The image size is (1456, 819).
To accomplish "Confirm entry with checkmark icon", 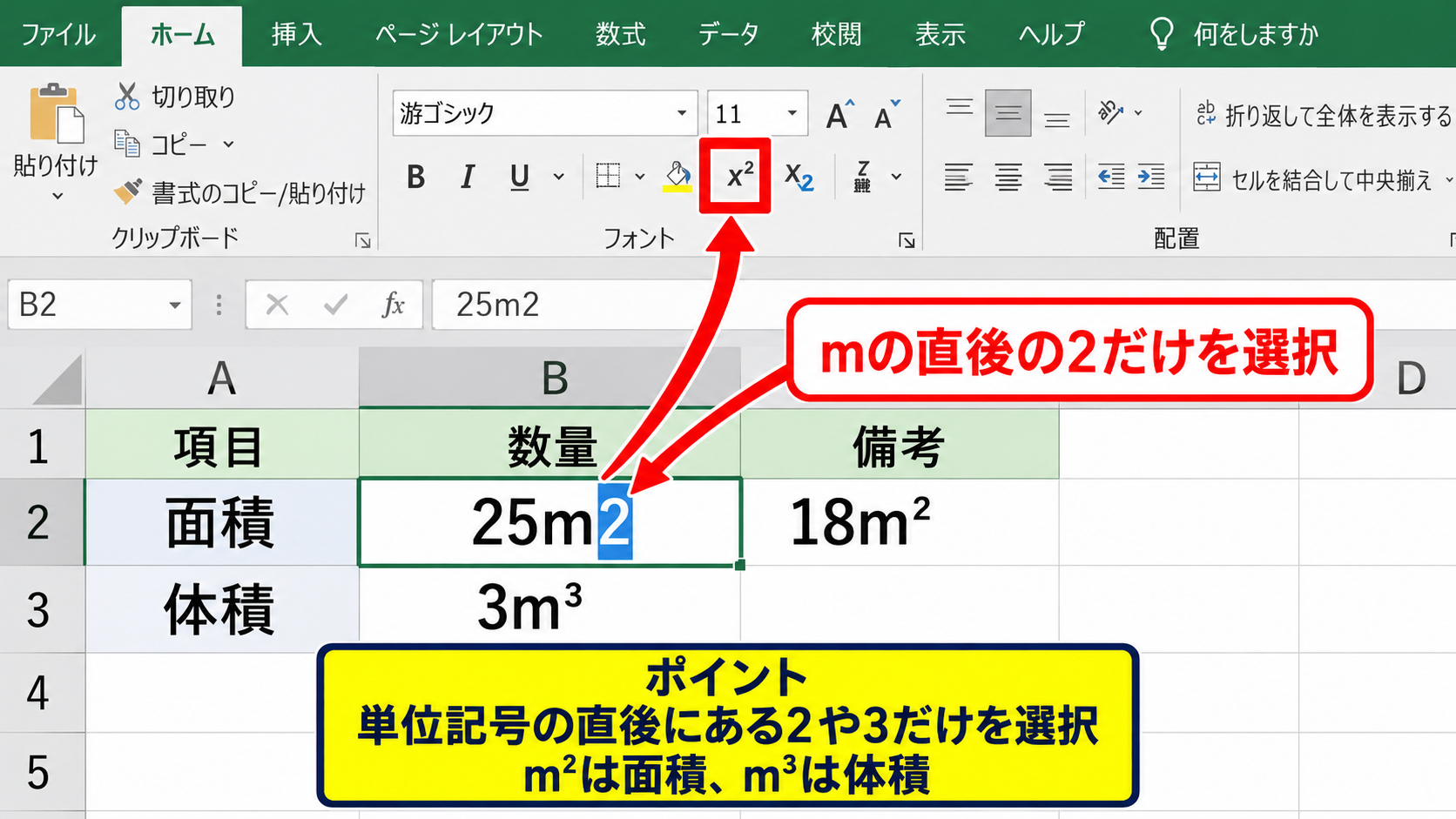I will (x=335, y=305).
